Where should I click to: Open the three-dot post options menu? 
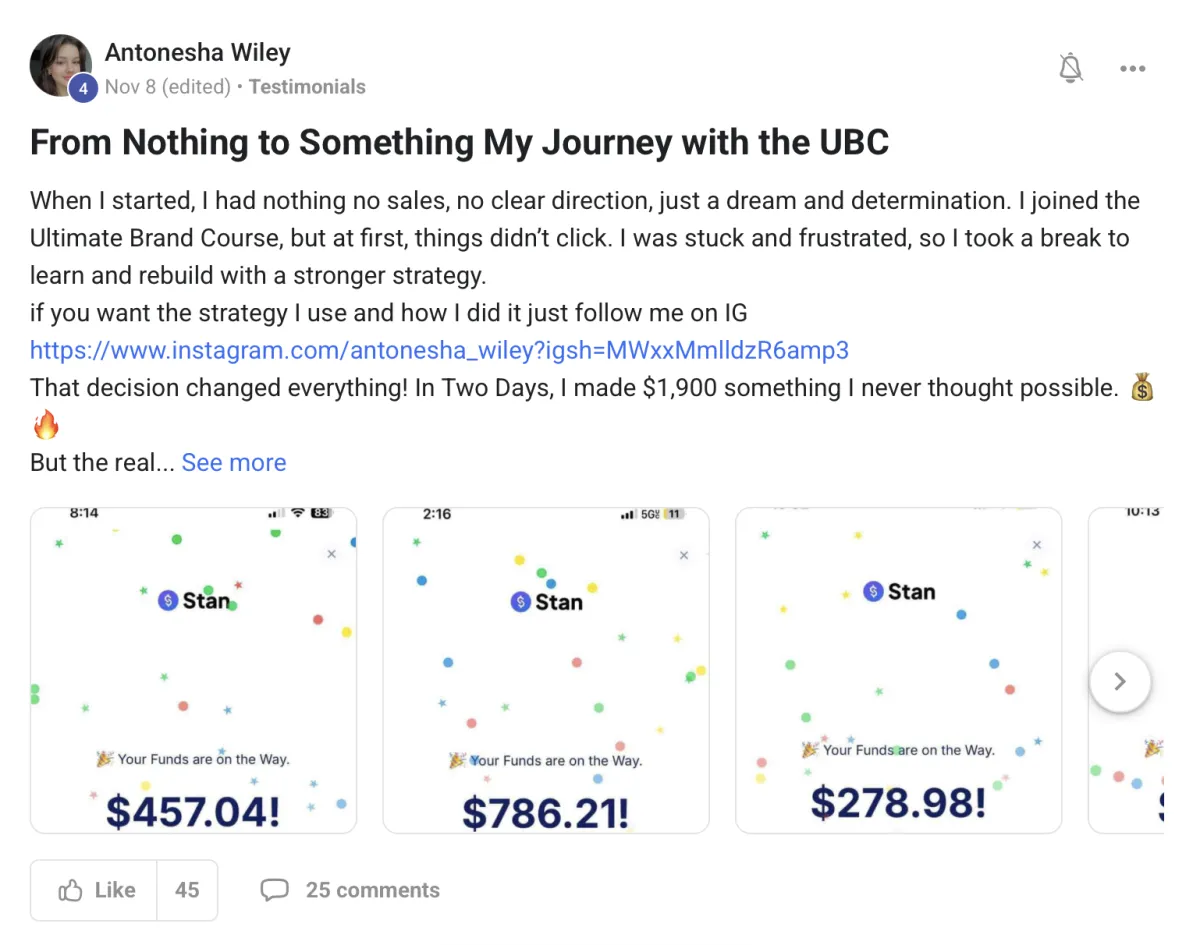(1132, 68)
